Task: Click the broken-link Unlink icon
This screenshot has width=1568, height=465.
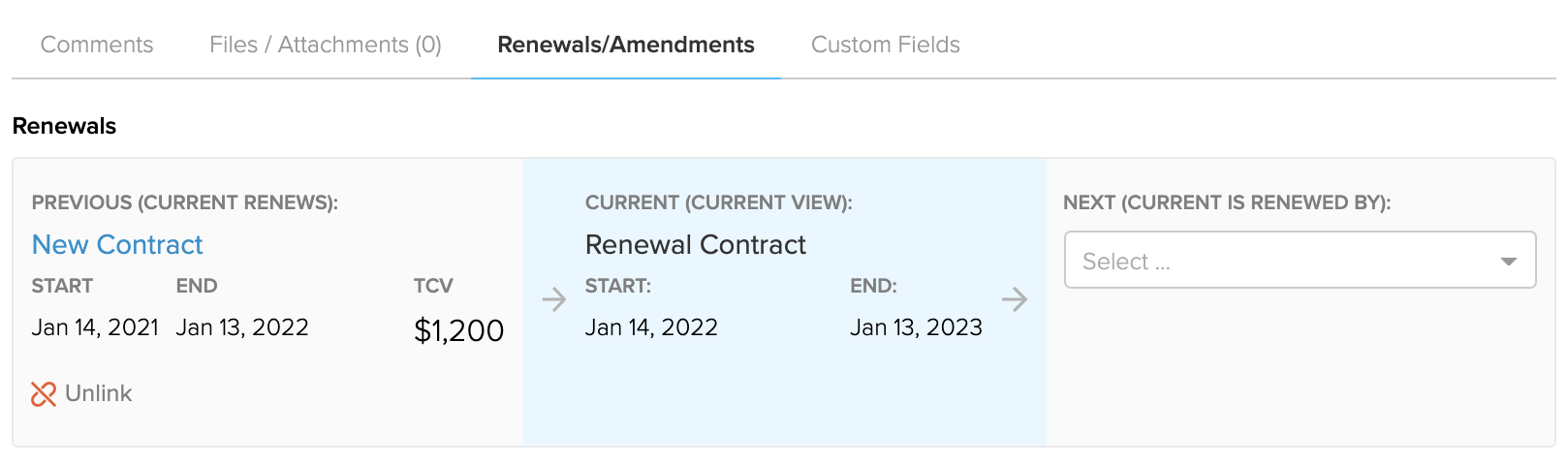Action: pyautogui.click(x=44, y=393)
